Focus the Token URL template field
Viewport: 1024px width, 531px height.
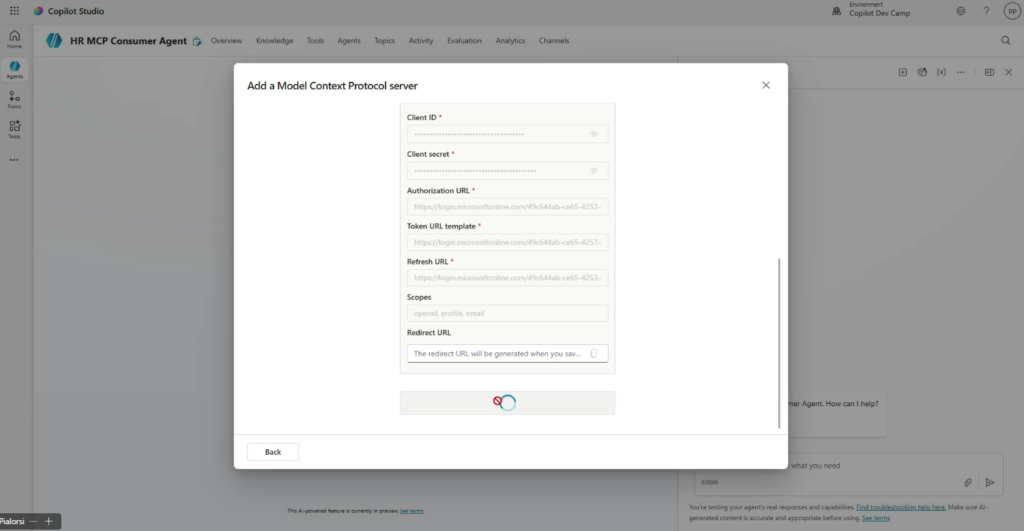click(507, 242)
